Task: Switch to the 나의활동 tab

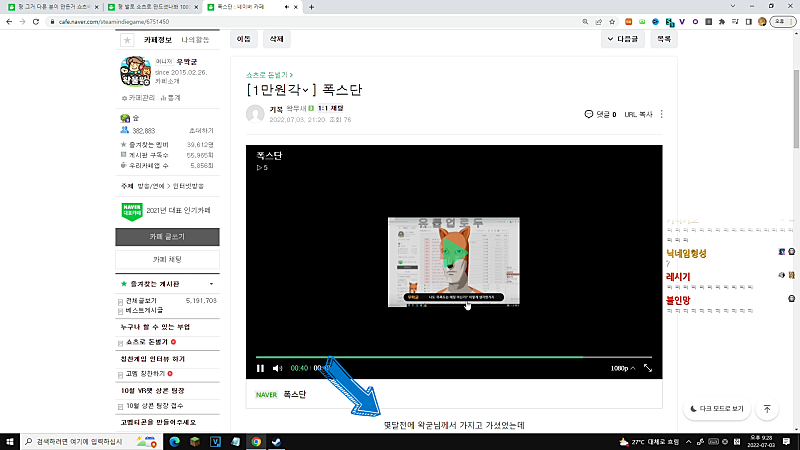Action: click(195, 40)
